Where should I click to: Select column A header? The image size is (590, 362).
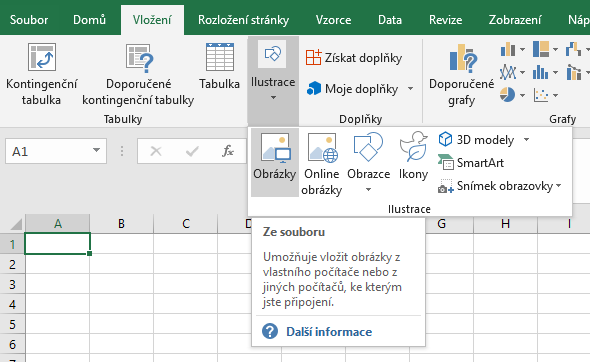(58, 224)
